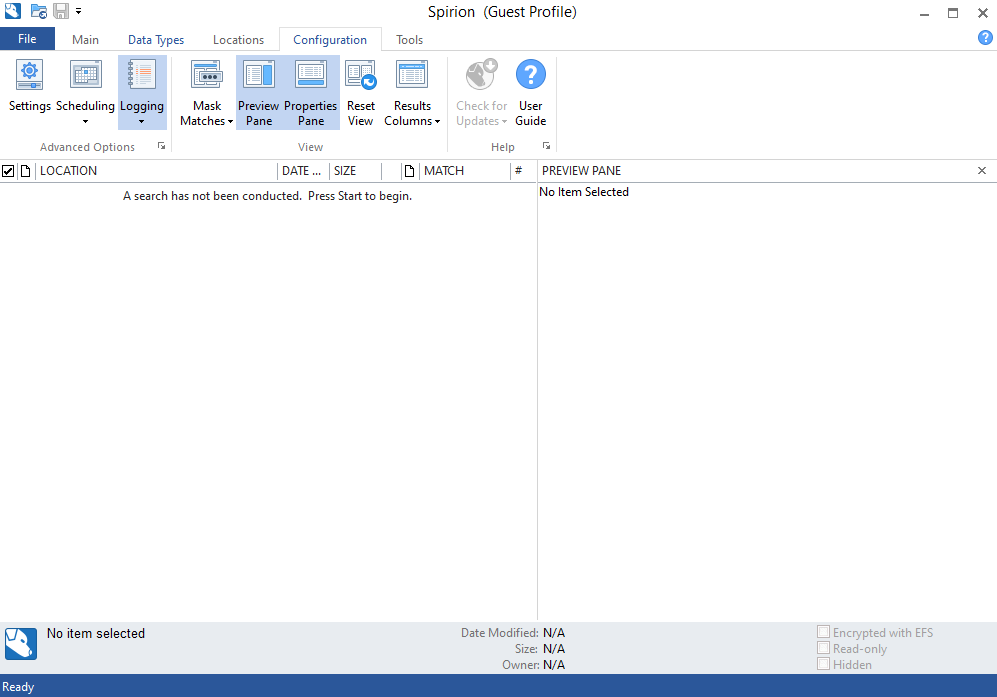Expand the Results Columns dropdown
Viewport: 997px width, 697px height.
412,113
